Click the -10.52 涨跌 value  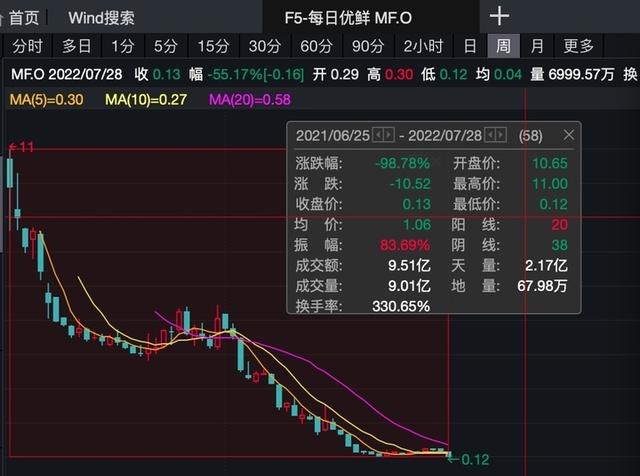(410, 184)
